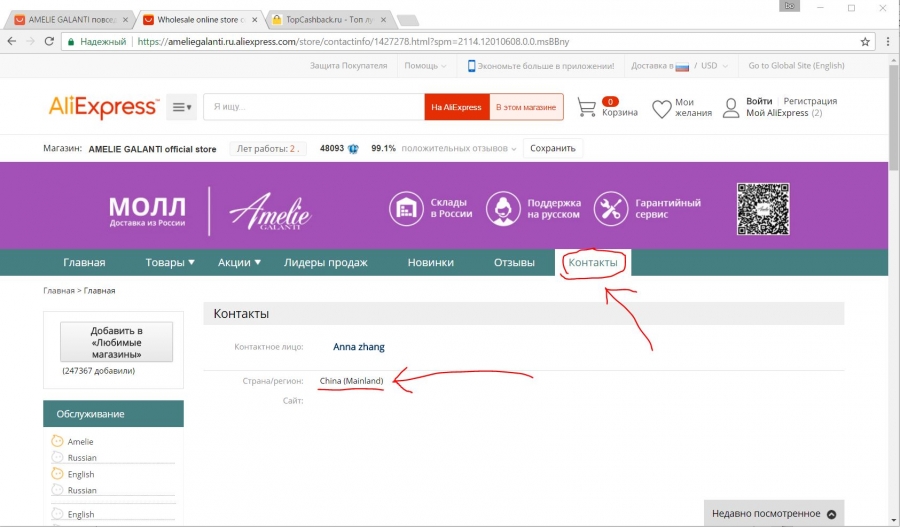
Task: Click the Экономьте больше в приложении link
Action: tap(546, 66)
